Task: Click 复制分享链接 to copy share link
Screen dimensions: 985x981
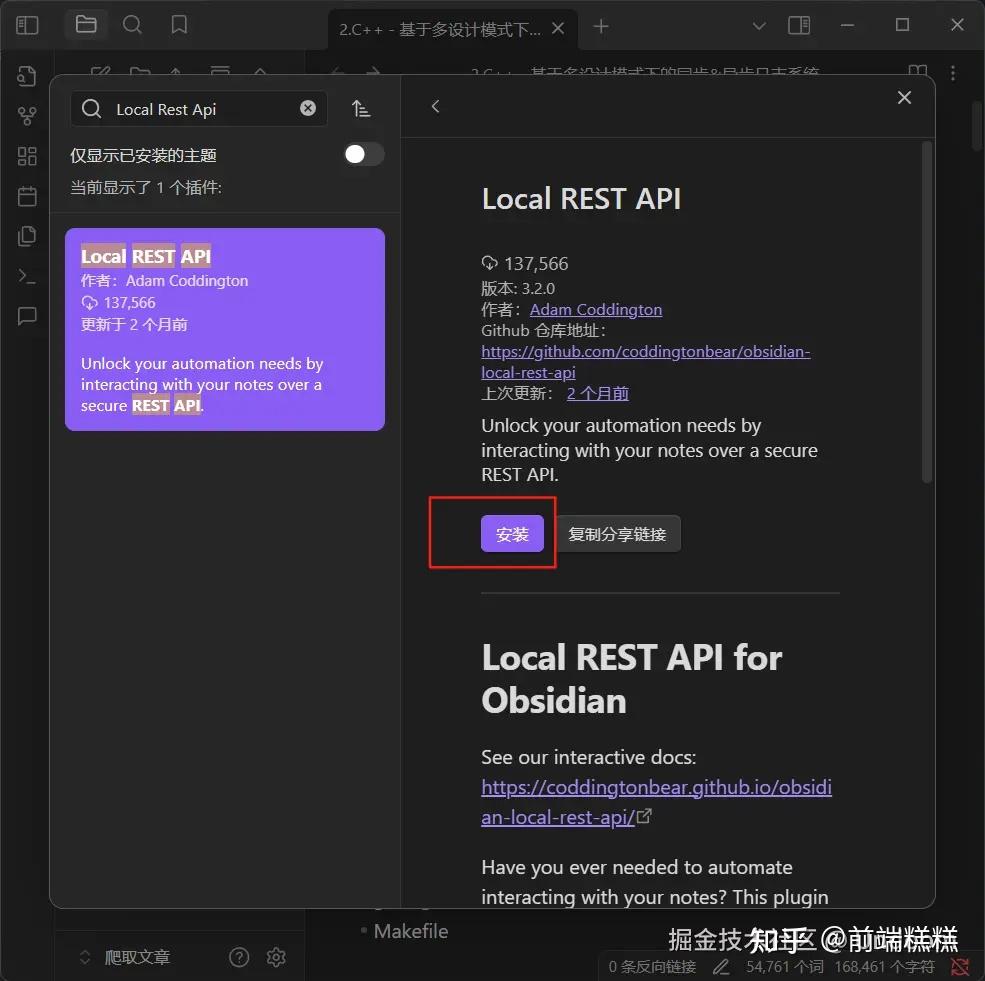Action: [618, 533]
